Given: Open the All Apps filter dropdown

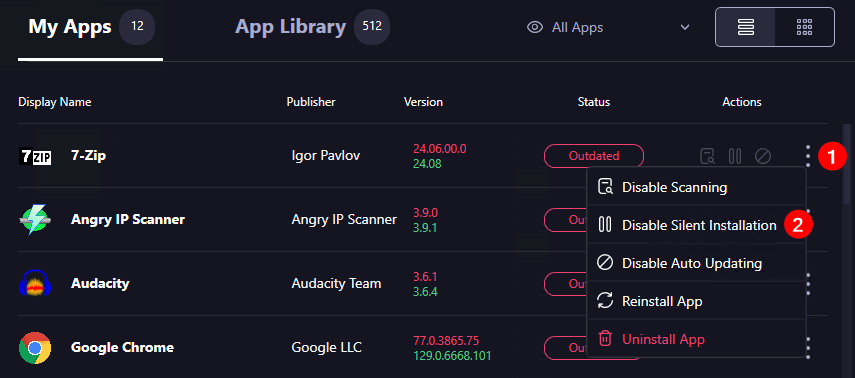Looking at the screenshot, I should click(609, 27).
